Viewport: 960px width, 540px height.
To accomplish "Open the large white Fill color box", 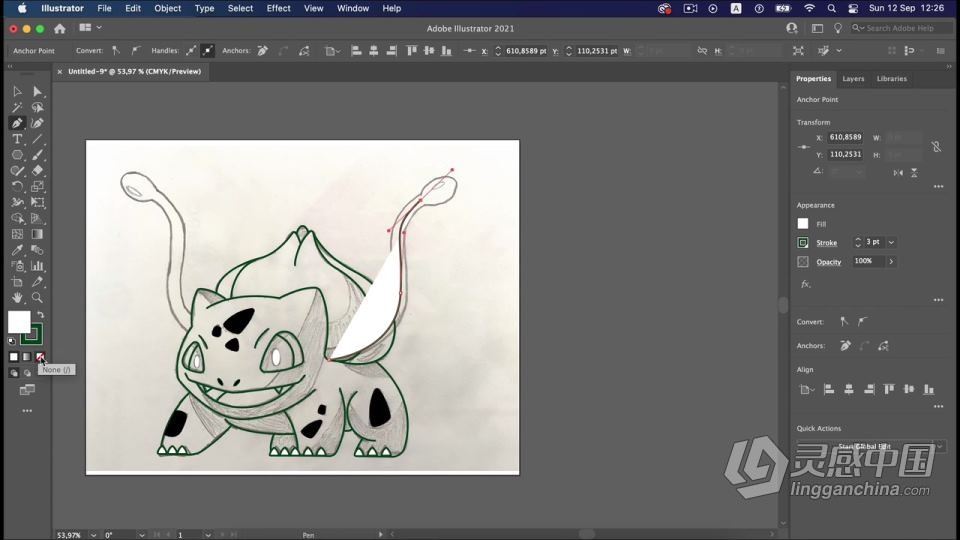I will coord(19,322).
